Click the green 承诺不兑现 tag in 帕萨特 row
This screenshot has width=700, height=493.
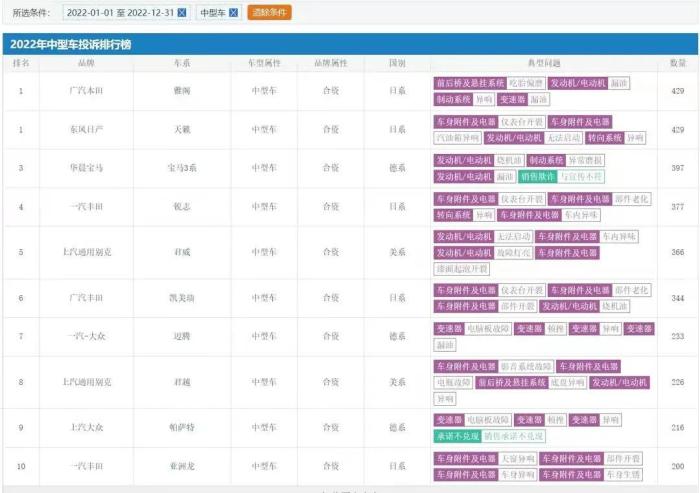tap(458, 436)
